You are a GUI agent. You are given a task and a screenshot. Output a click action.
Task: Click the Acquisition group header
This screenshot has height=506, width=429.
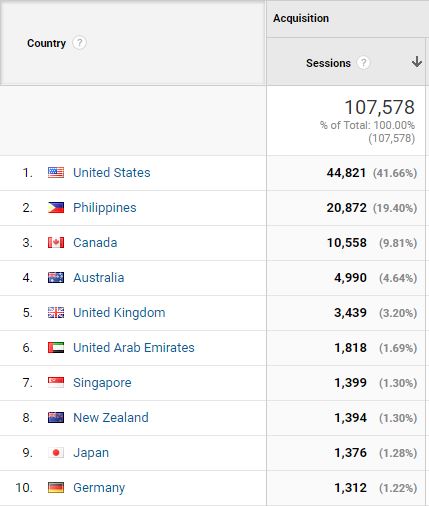pyautogui.click(x=301, y=18)
